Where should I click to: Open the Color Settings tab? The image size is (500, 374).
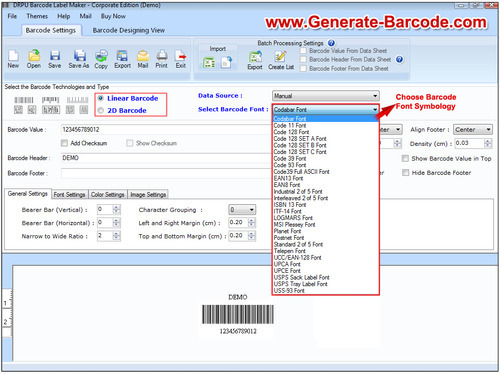107,194
